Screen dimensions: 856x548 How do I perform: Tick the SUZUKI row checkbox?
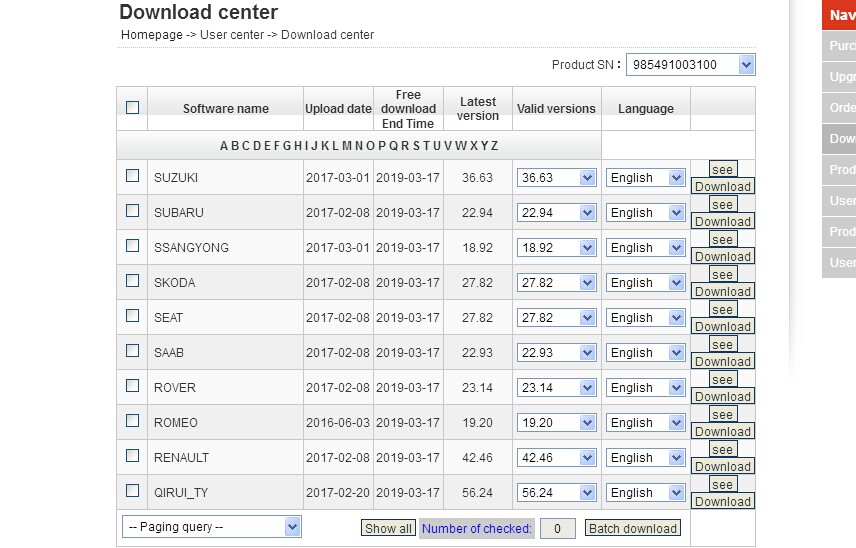click(132, 176)
